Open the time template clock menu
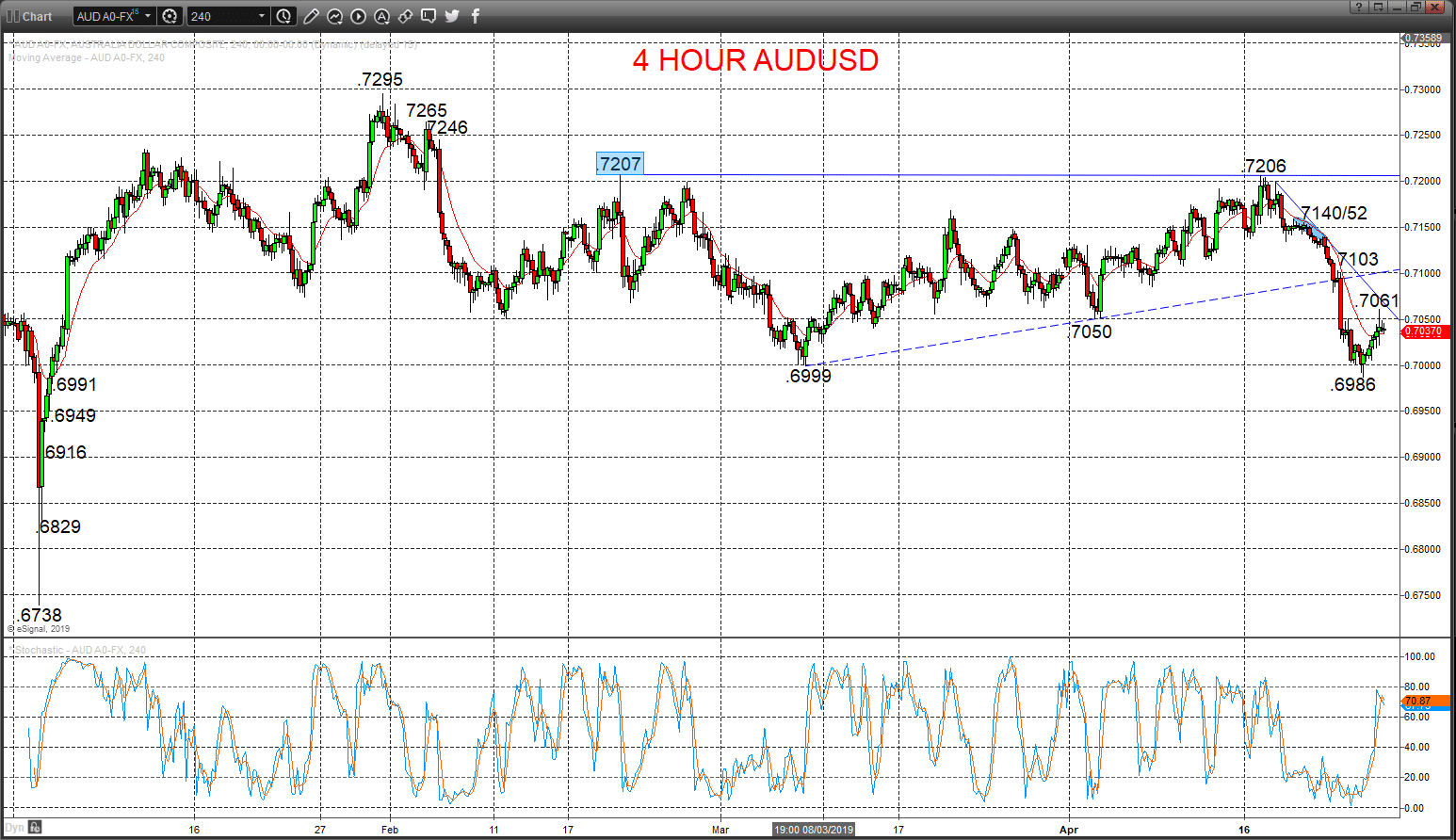 pyautogui.click(x=283, y=16)
